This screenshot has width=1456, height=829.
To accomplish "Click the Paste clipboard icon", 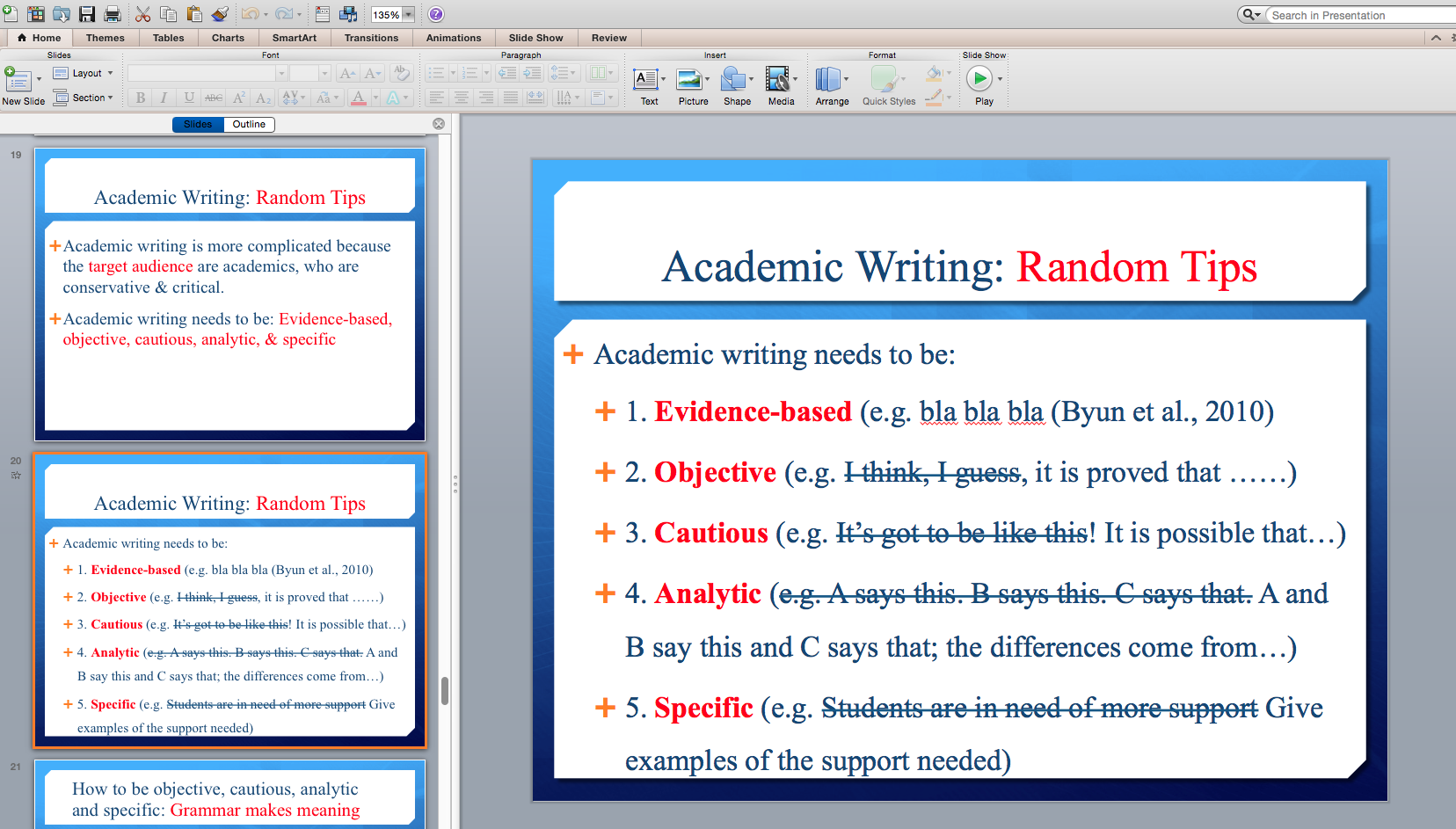I will [194, 14].
